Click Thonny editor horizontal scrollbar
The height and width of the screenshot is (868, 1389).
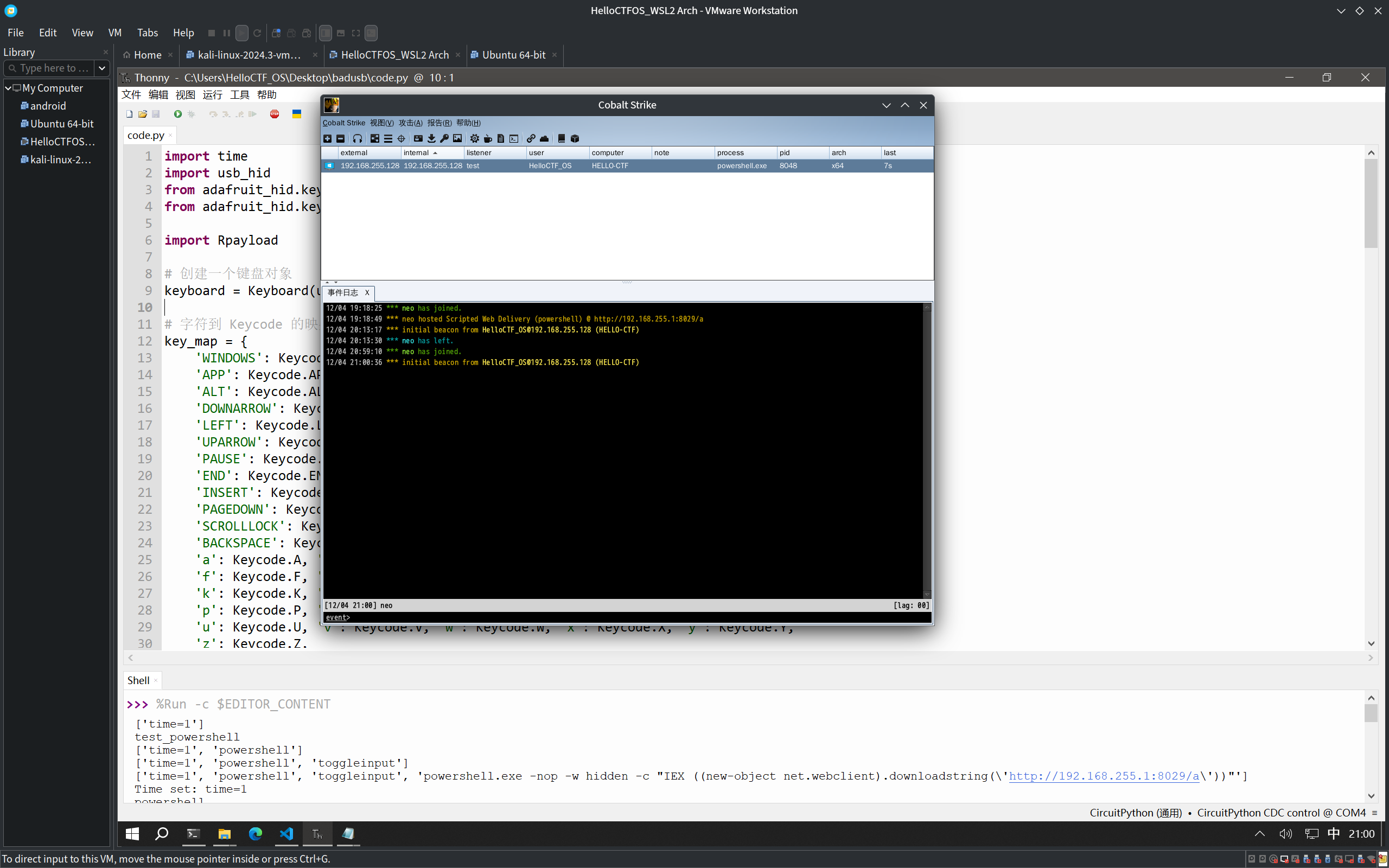pyautogui.click(x=750, y=658)
